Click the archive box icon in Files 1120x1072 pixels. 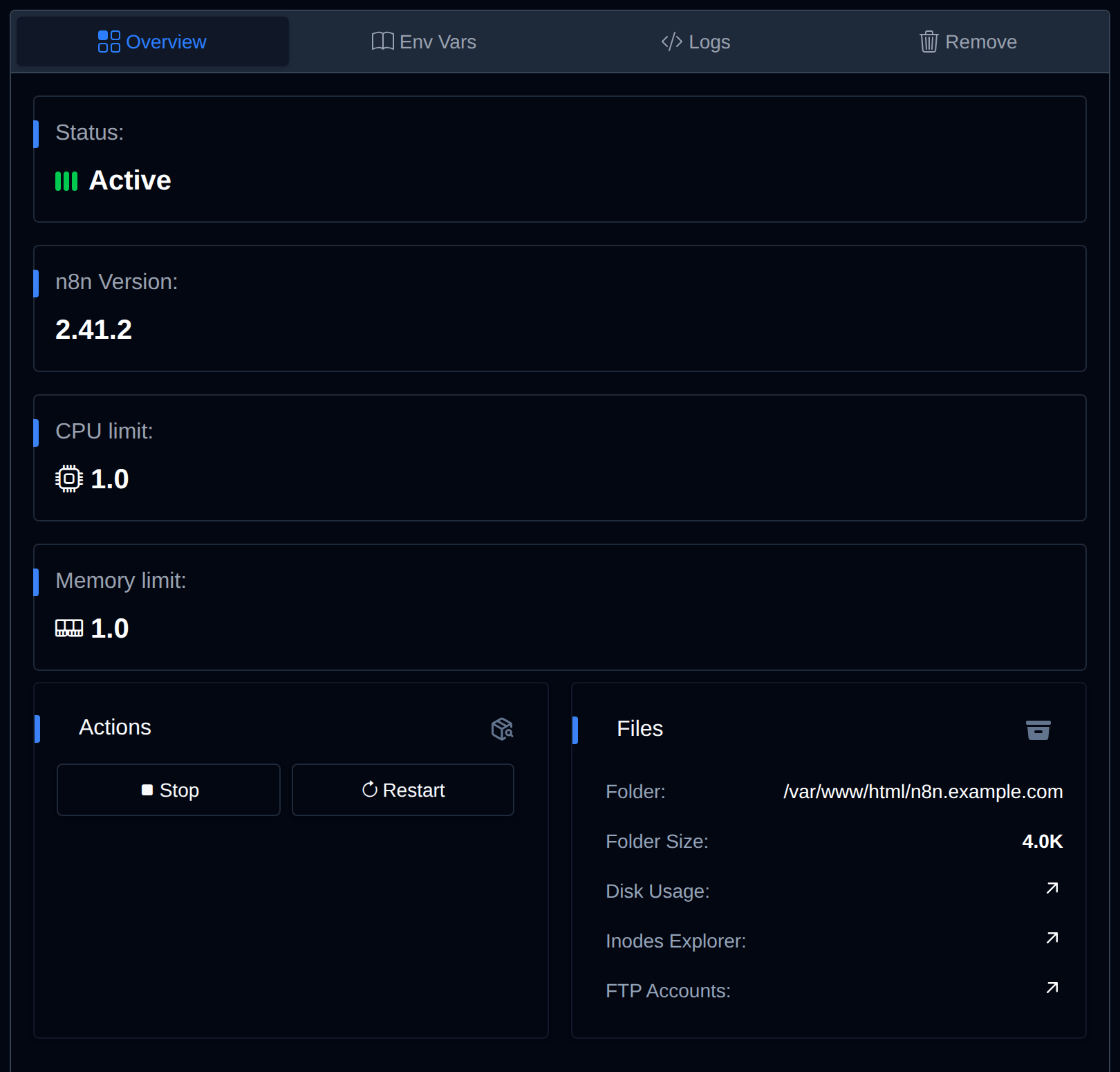pos(1038,730)
